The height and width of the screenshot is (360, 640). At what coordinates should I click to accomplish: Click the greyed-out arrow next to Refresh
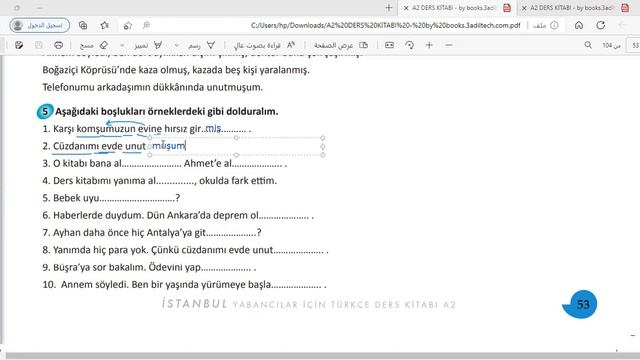point(622,25)
